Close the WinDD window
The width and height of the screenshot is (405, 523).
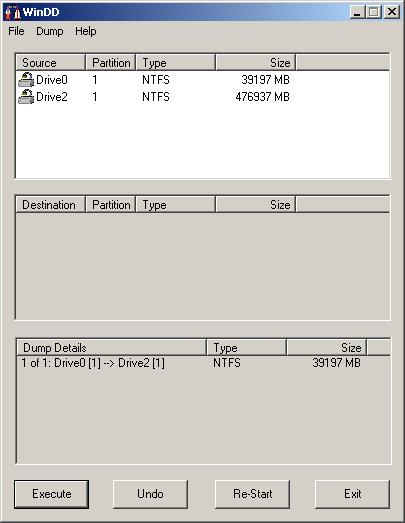coord(392,12)
